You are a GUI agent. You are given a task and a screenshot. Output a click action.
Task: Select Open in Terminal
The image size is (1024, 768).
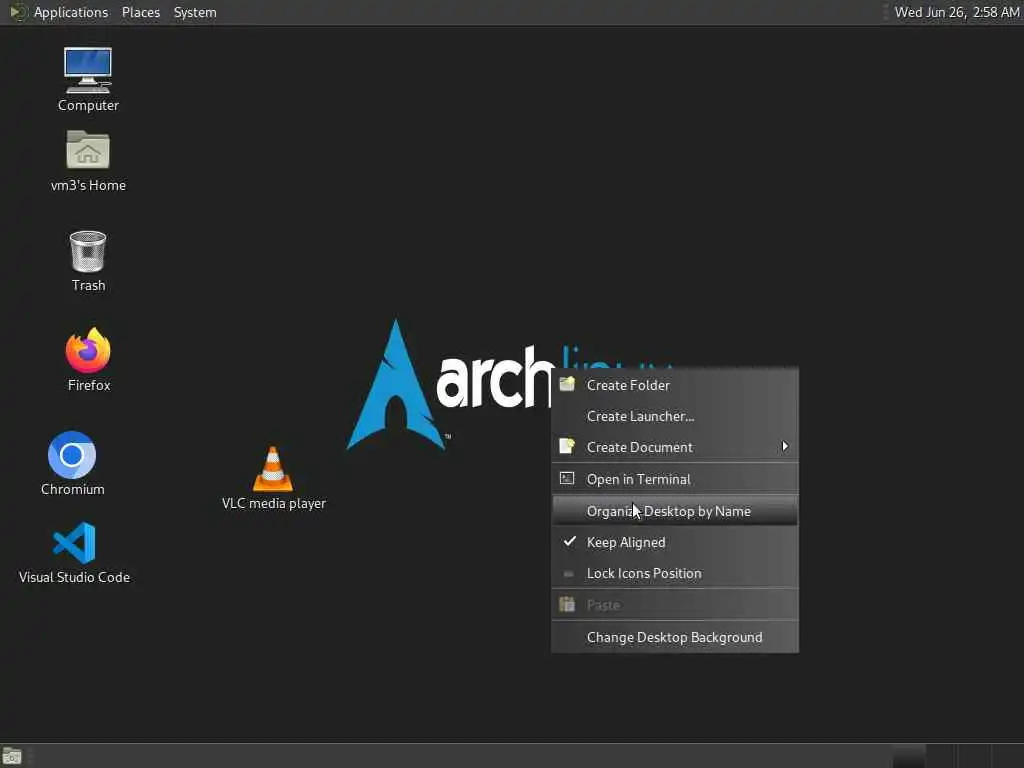pos(675,479)
